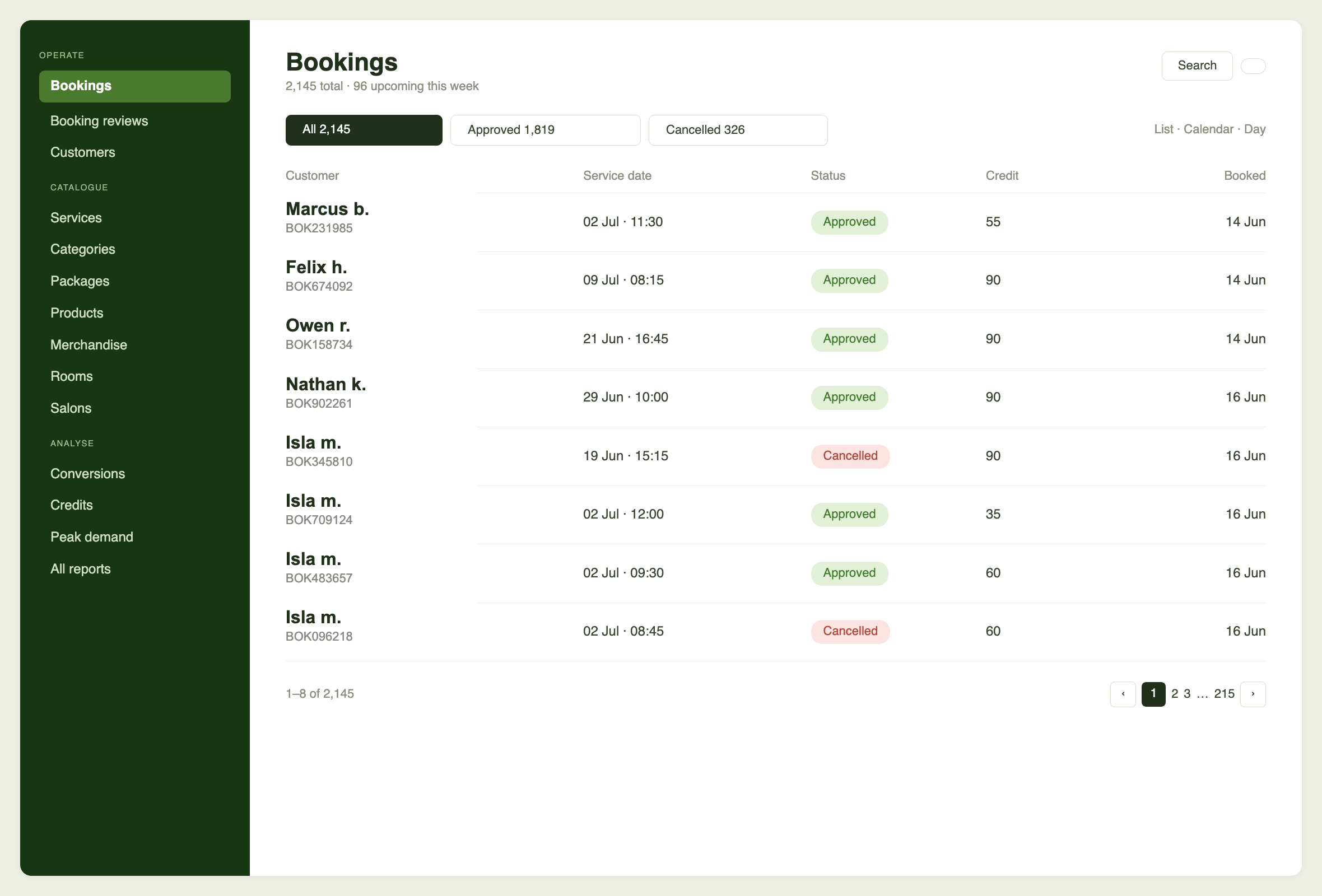Open Rooms in the sidebar
Image resolution: width=1322 pixels, height=896 pixels.
point(71,376)
